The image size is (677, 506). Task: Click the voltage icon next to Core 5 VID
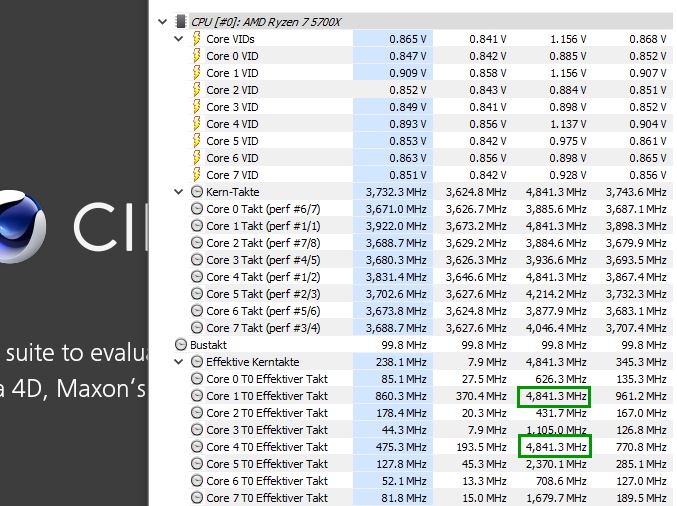pos(196,141)
